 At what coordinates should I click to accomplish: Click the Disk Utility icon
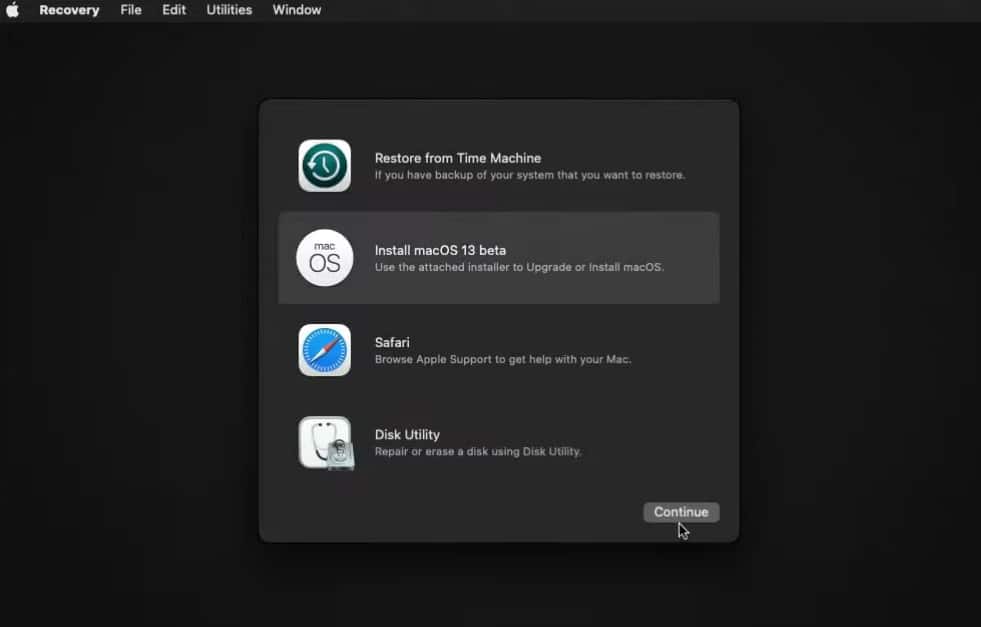coord(324,443)
